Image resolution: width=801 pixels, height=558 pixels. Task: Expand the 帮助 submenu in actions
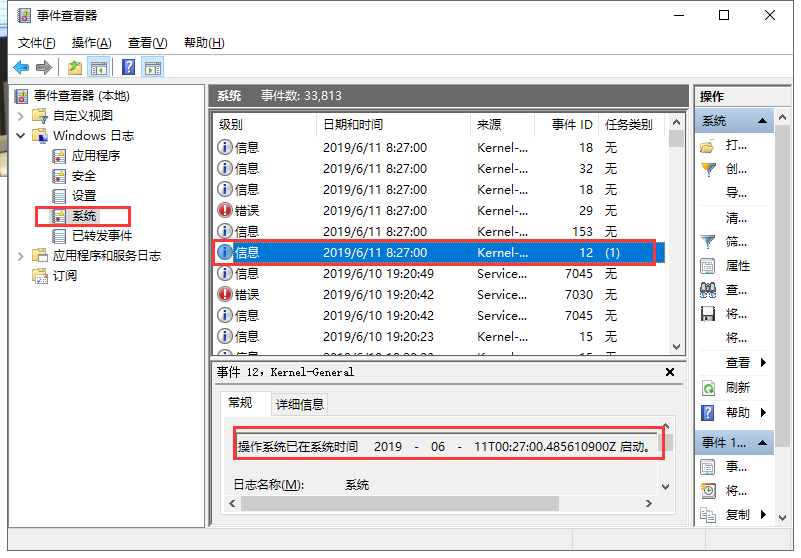(763, 412)
